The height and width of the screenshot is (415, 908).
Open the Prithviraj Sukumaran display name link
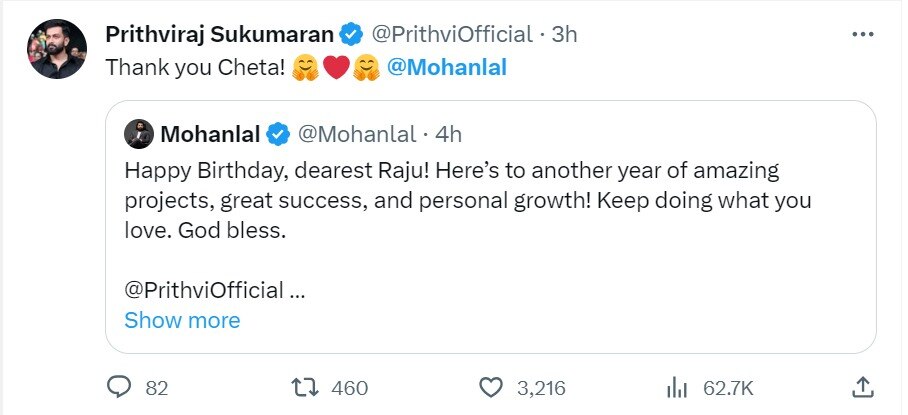pyautogui.click(x=218, y=34)
